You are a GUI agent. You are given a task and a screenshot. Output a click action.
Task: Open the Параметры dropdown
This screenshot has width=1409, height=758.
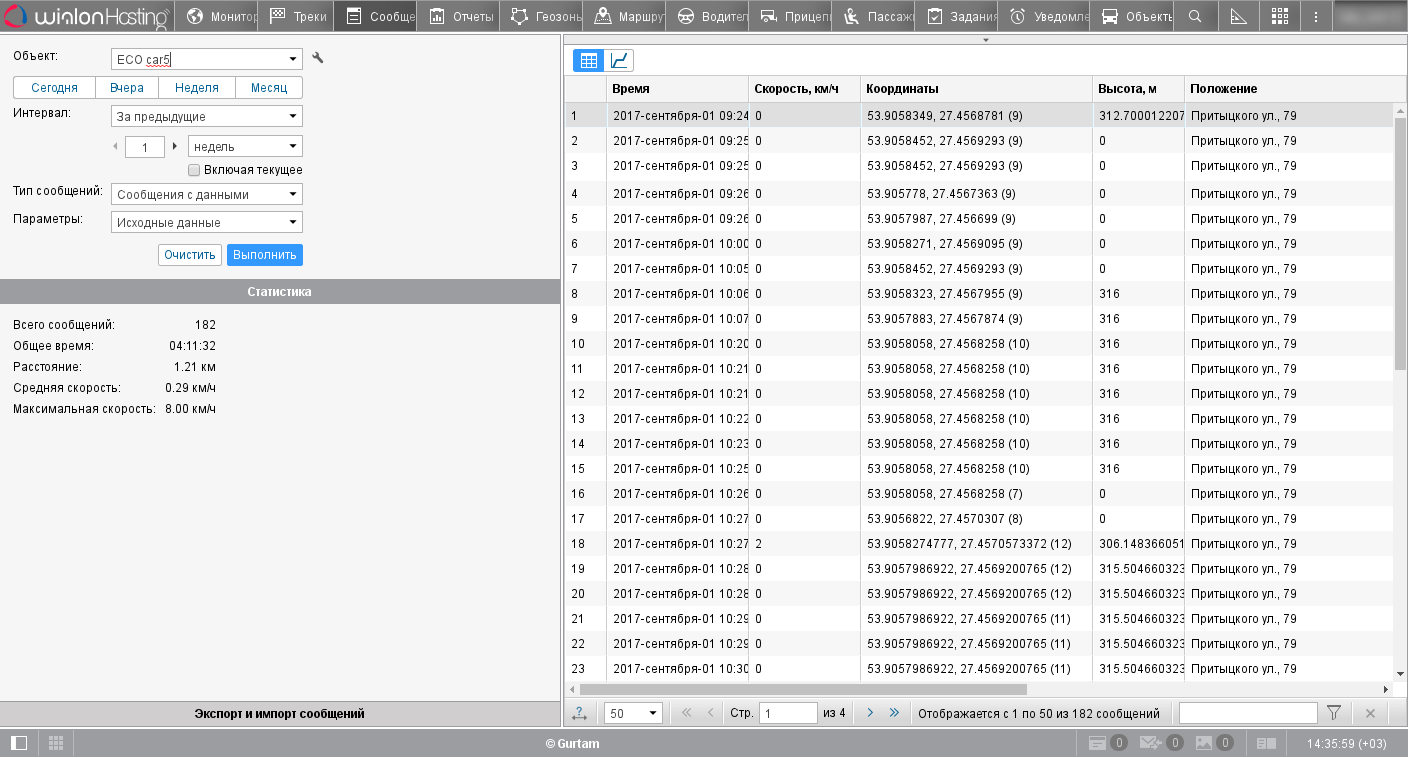tap(293, 223)
